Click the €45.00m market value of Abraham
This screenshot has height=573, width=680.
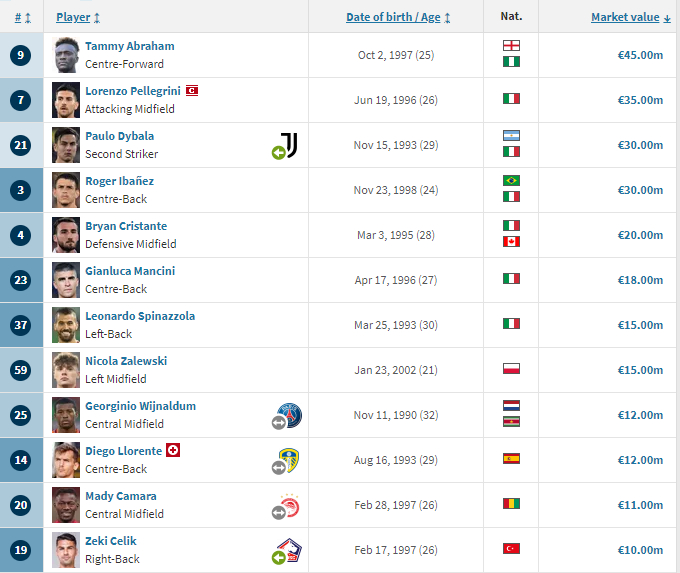tap(640, 55)
